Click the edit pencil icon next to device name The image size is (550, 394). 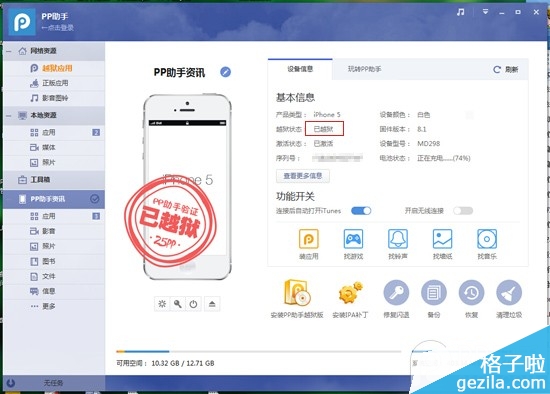point(226,72)
